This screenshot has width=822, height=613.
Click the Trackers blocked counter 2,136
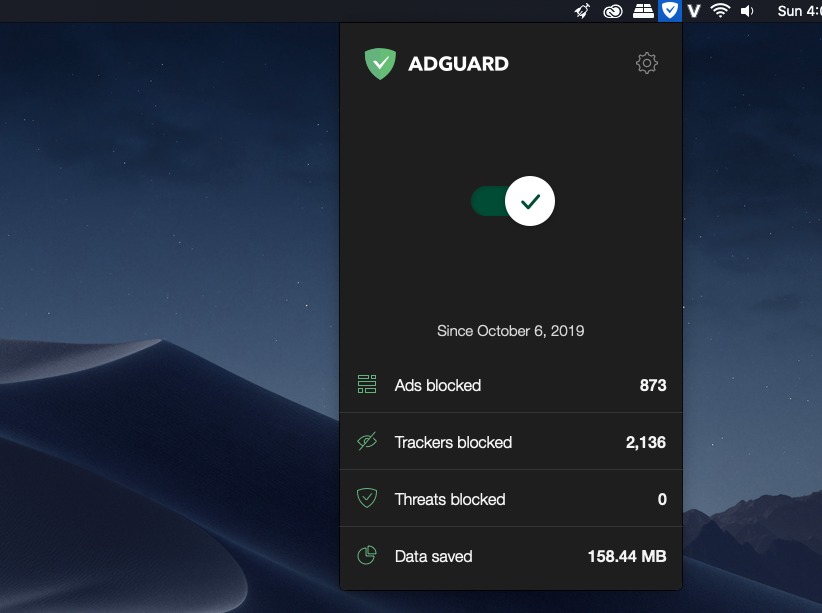645,442
